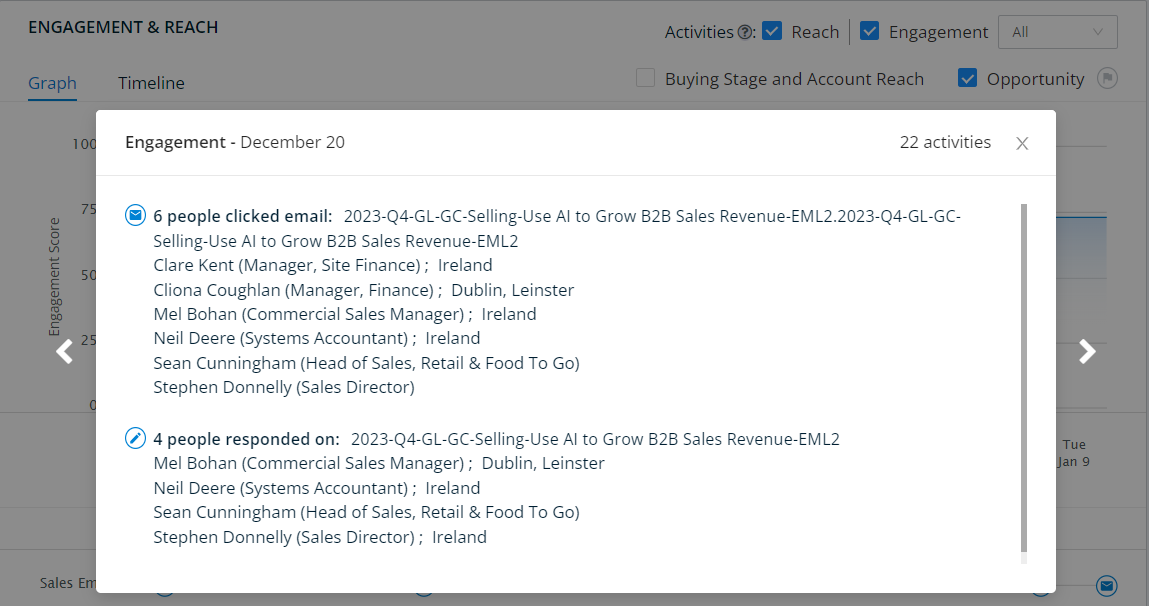Screen dimensions: 1149x606
Task: Click the pencil icon beside '4 people responded on'
Action: [136, 438]
